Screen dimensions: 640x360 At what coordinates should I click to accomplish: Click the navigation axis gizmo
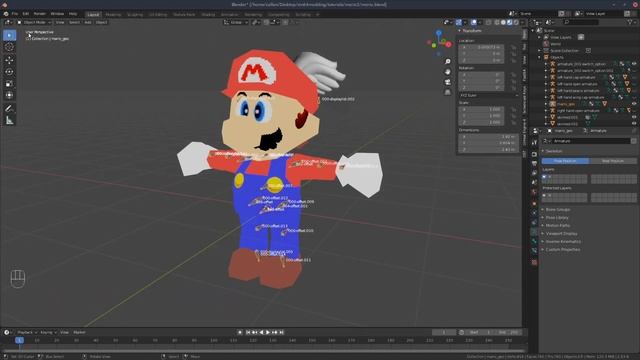pos(438,42)
